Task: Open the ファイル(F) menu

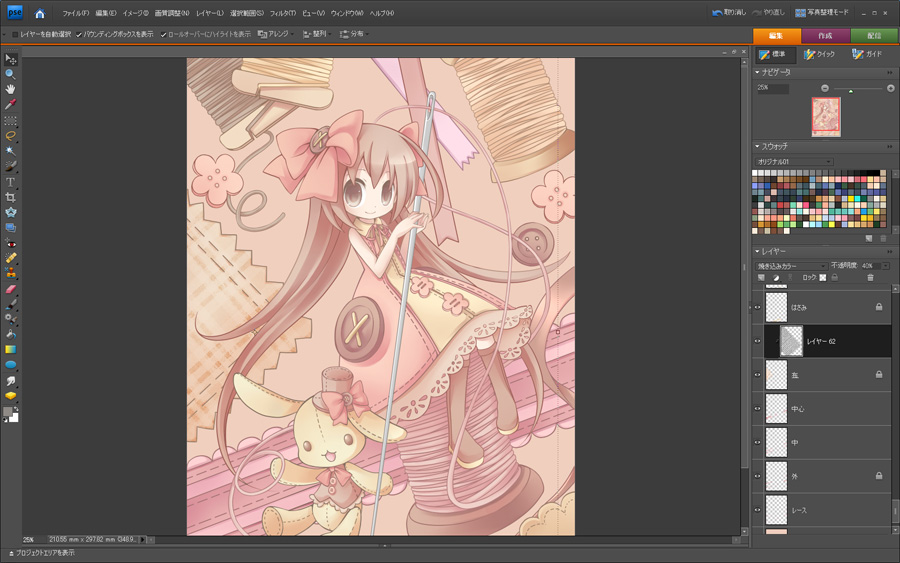Action: [76, 13]
